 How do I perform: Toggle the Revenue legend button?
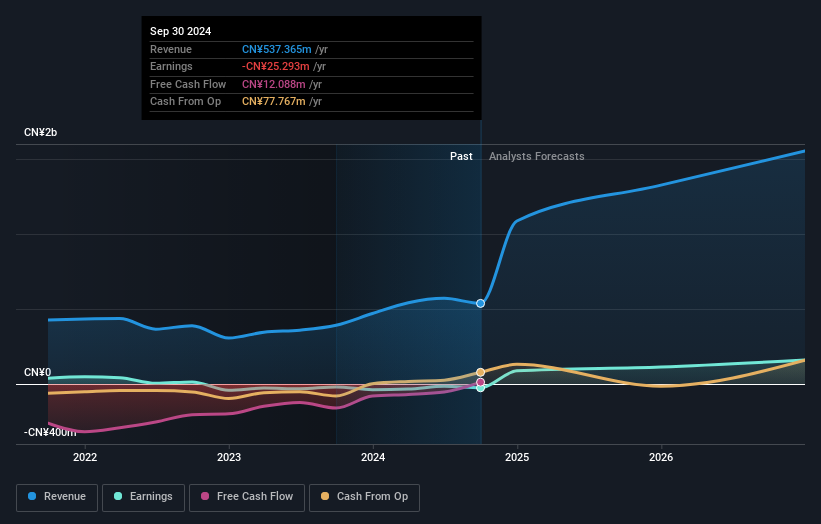(57, 497)
